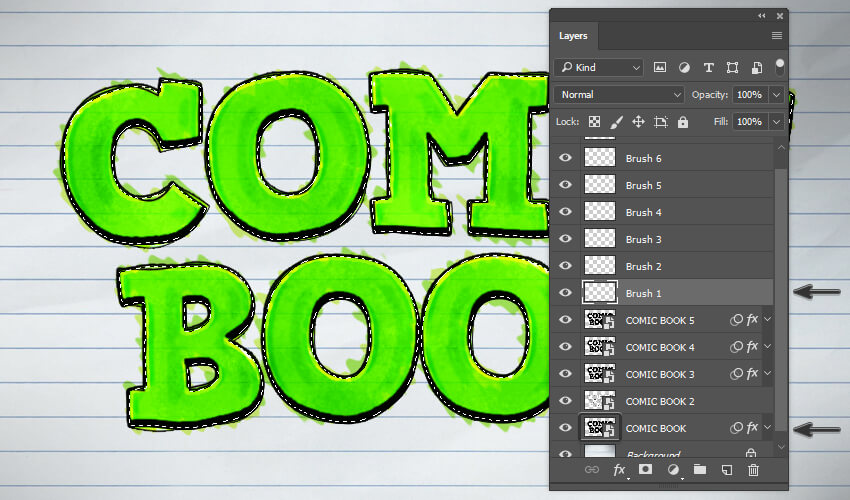Toggle visibility of COMIC BOOK 4 layer
The height and width of the screenshot is (500, 850).
pos(565,347)
